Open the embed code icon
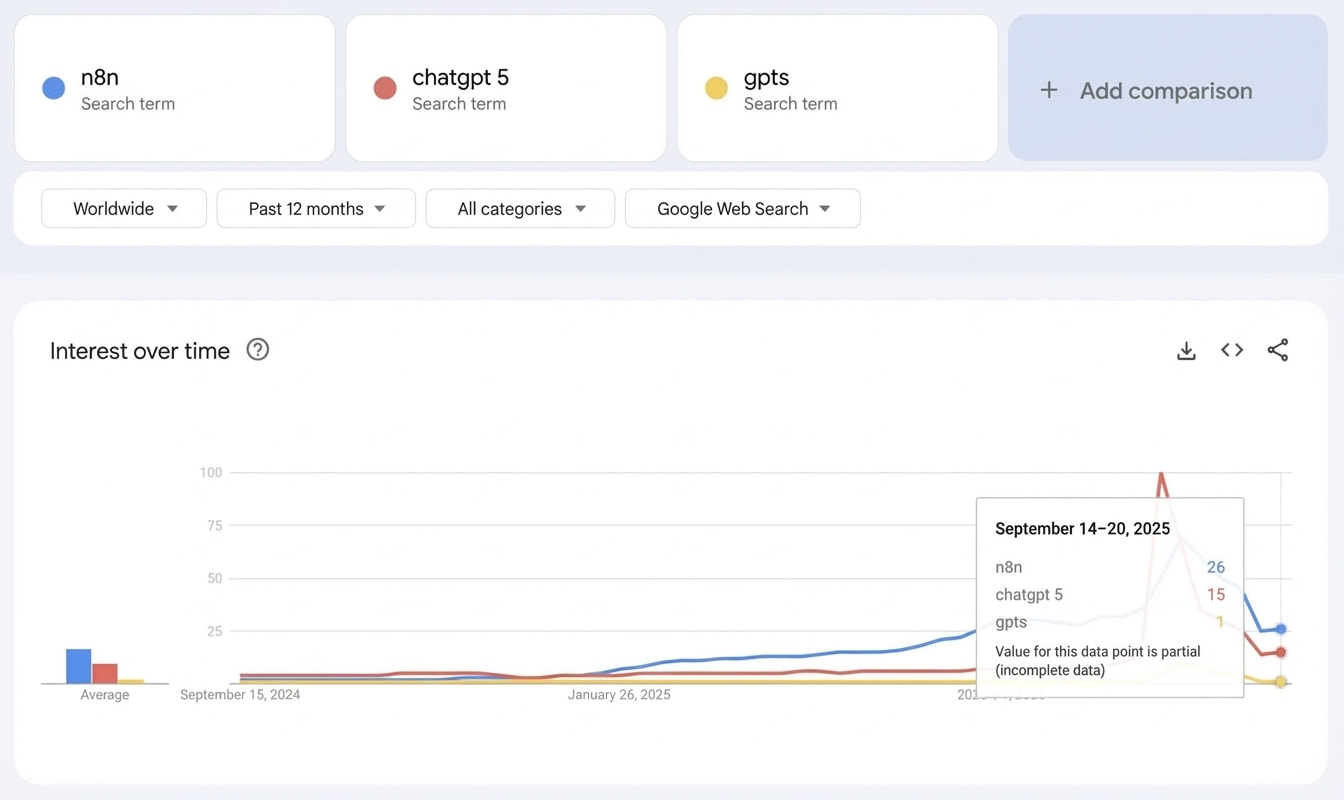 coord(1232,350)
